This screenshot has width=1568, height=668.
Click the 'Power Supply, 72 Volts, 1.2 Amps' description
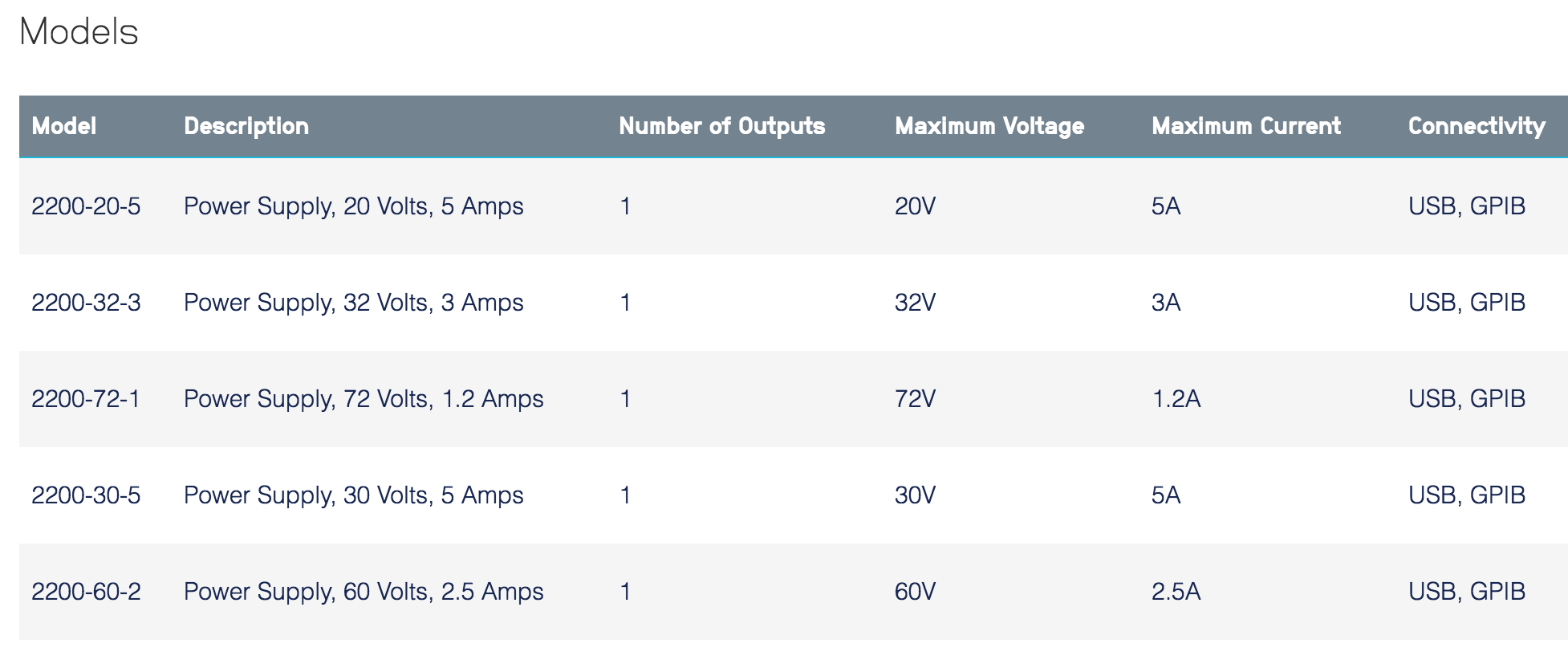pyautogui.click(x=364, y=399)
